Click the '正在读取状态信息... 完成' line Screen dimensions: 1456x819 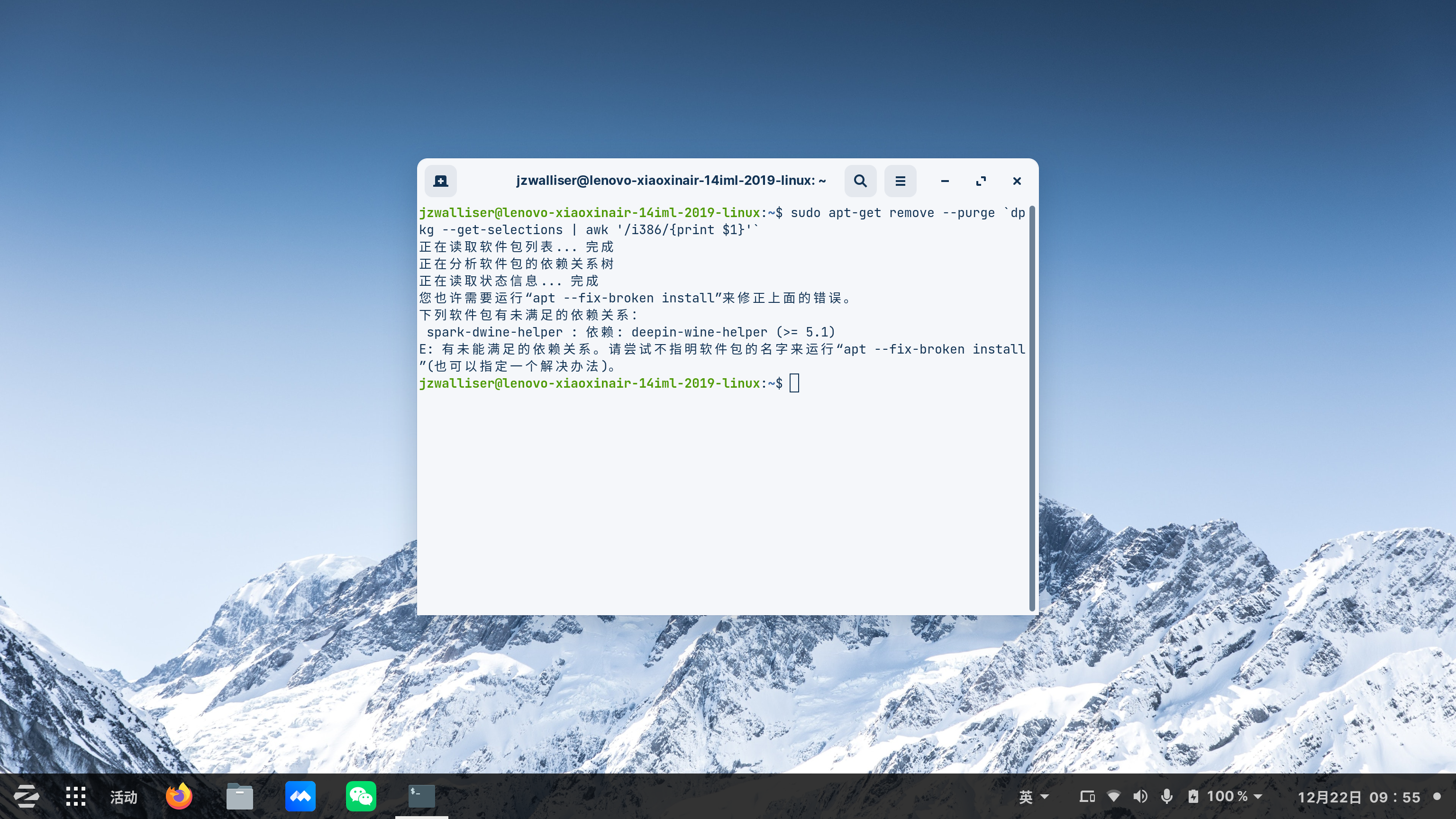click(509, 281)
